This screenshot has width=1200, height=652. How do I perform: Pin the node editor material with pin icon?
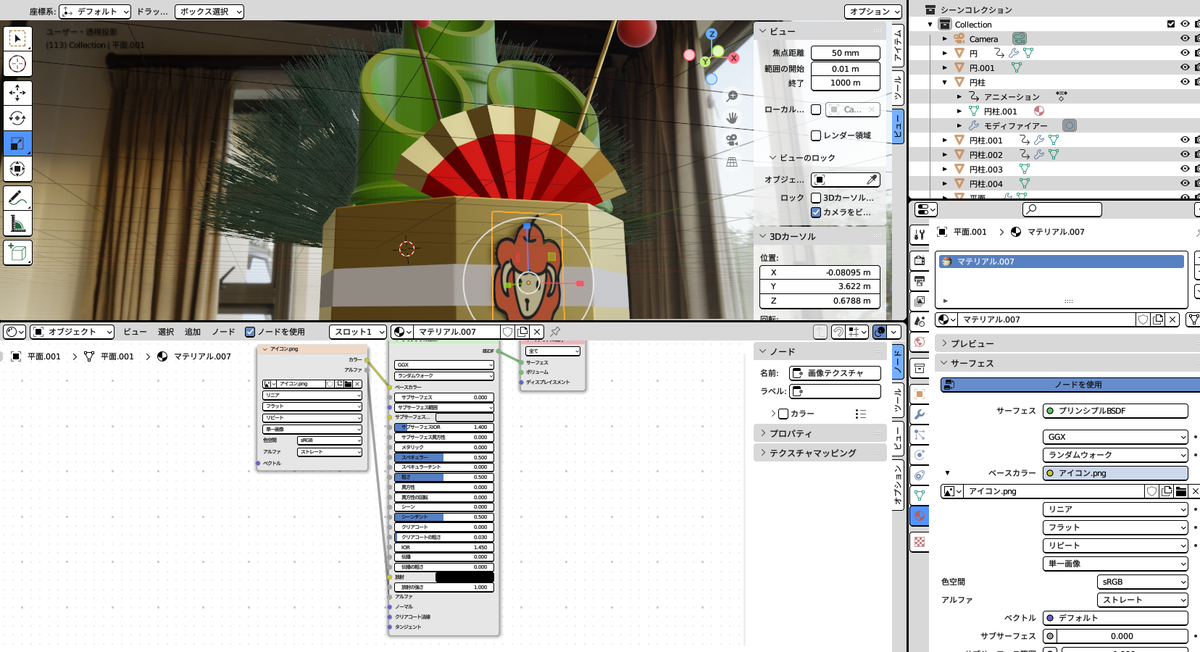555,331
